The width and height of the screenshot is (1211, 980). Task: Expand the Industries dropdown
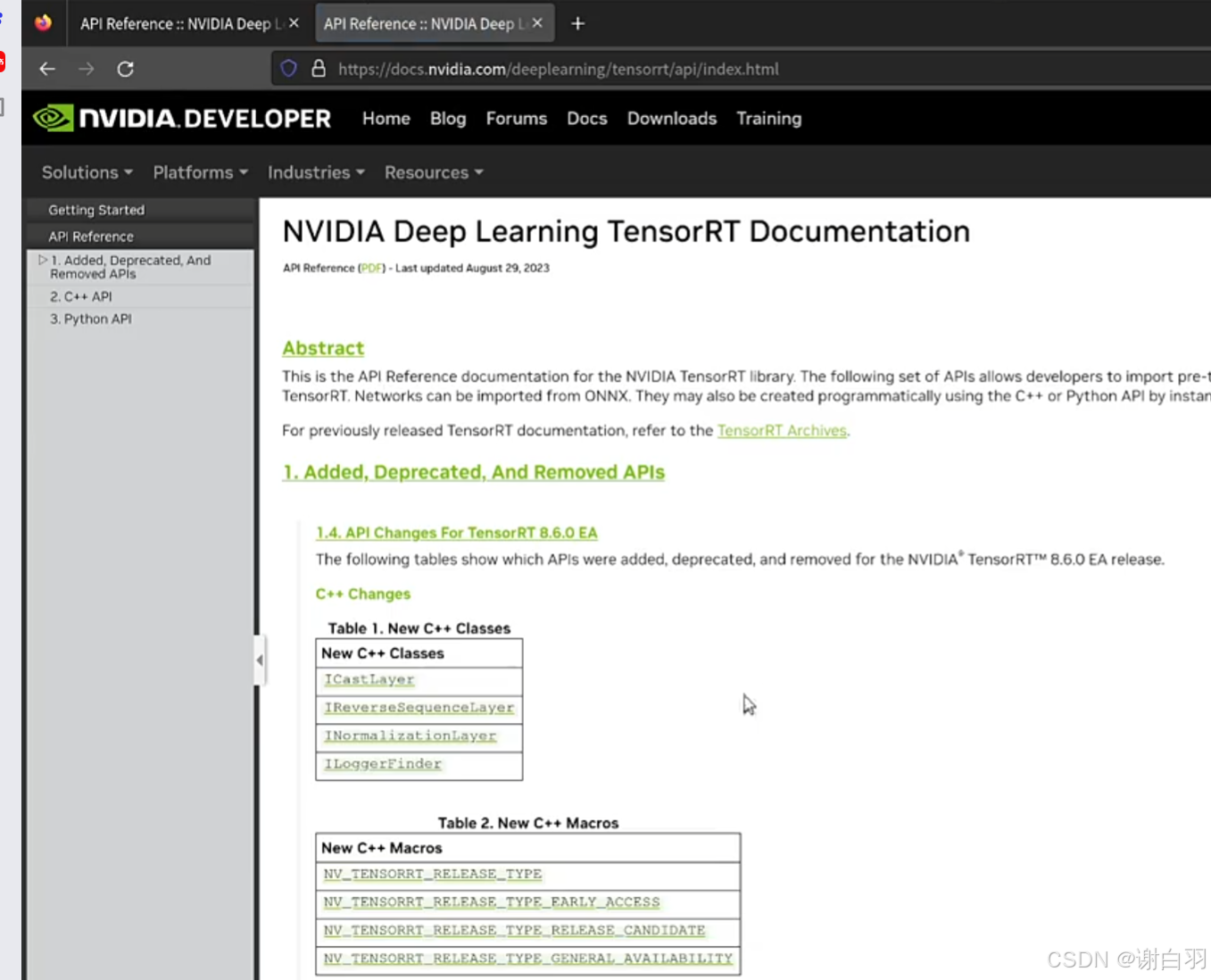click(x=317, y=172)
